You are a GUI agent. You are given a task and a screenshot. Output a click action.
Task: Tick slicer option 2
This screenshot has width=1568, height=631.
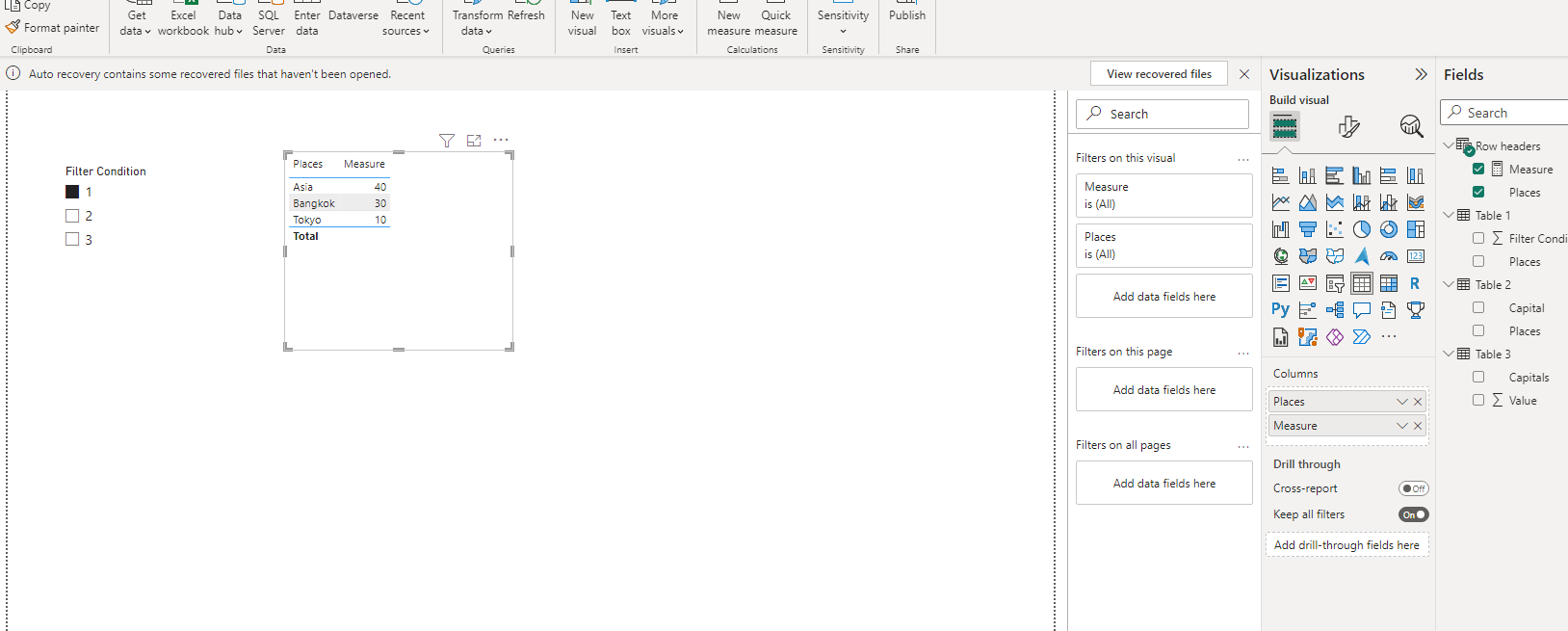tap(72, 216)
